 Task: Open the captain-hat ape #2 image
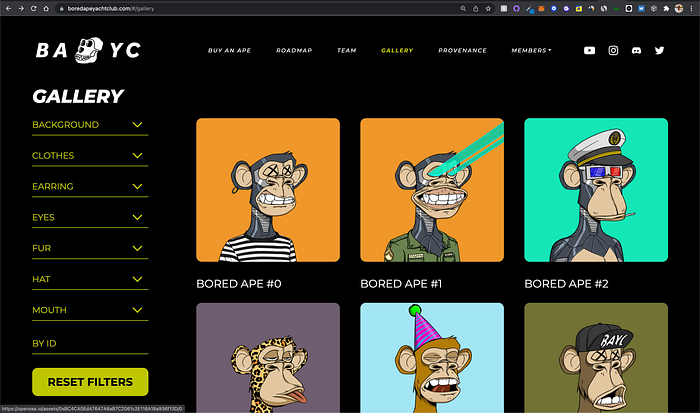(596, 190)
